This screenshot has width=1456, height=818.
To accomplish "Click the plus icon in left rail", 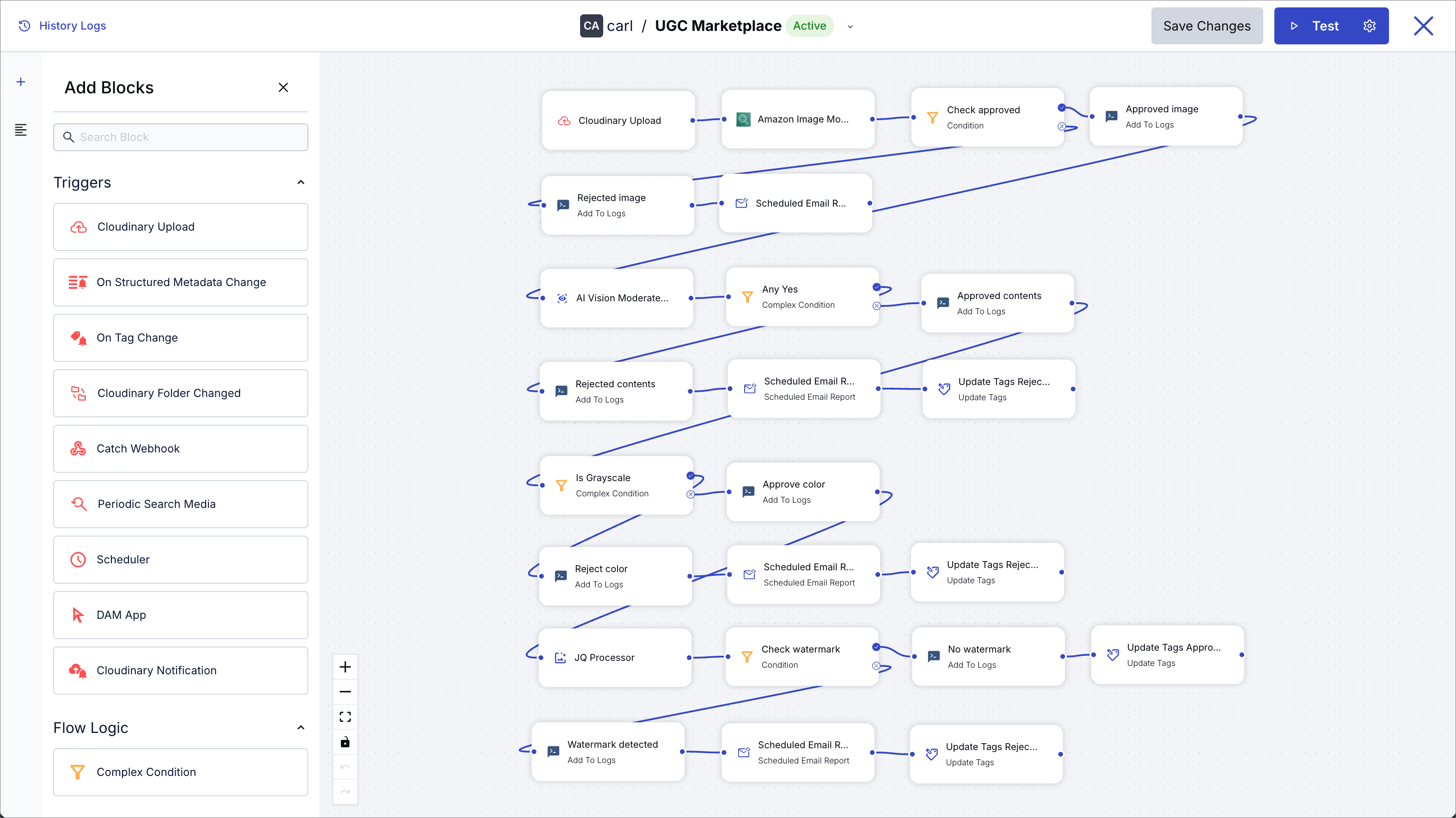I will [x=21, y=82].
